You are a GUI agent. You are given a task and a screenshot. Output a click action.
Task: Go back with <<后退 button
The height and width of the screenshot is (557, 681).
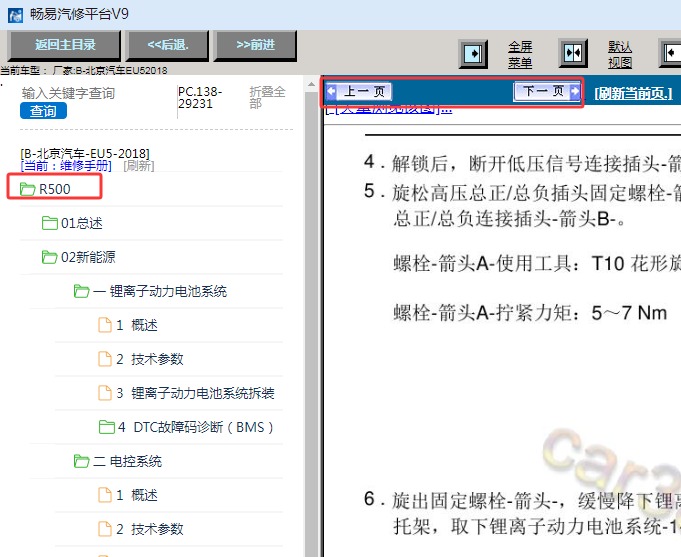coord(168,45)
